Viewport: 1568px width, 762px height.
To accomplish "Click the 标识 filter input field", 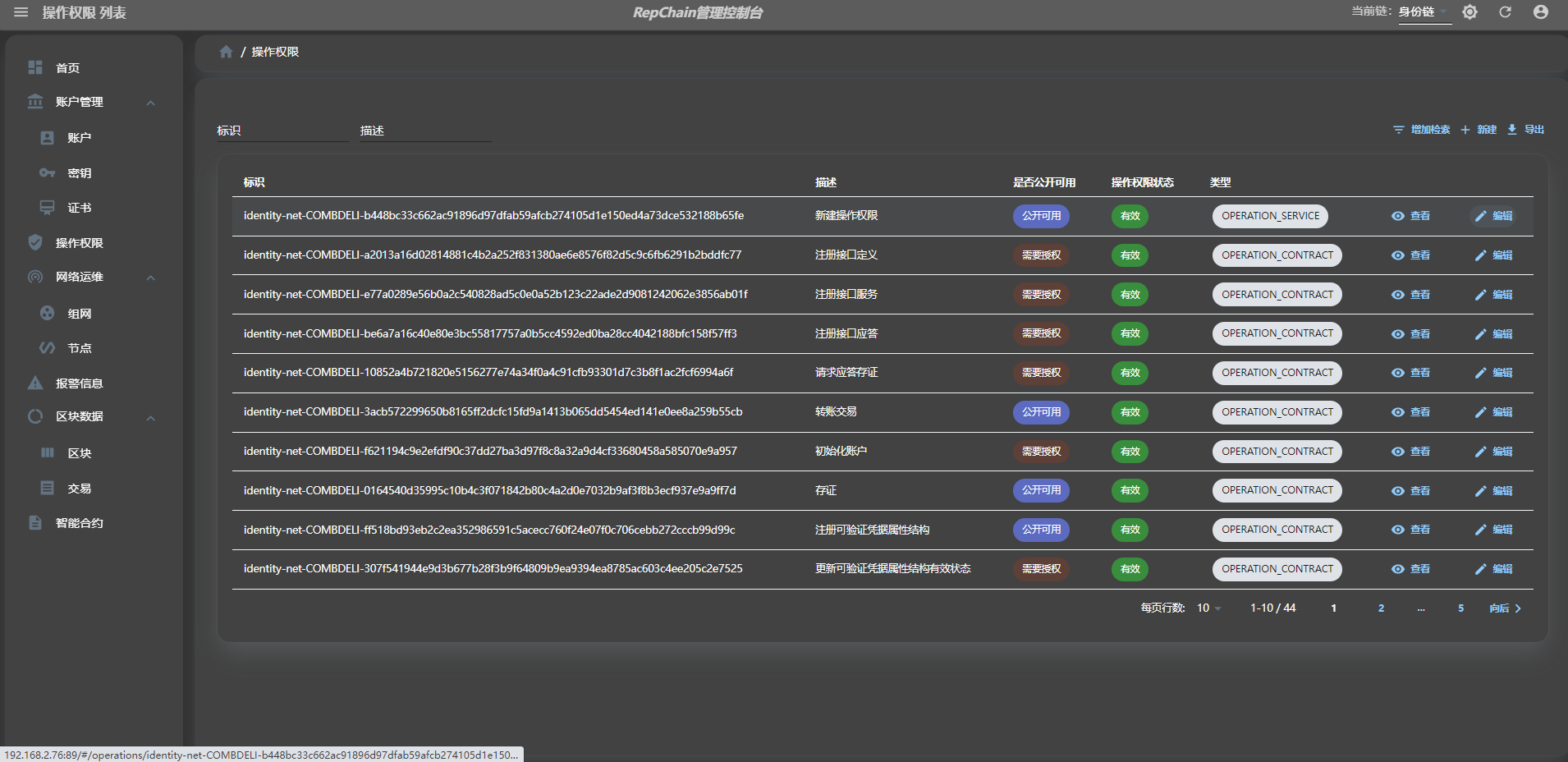I will coord(282,131).
